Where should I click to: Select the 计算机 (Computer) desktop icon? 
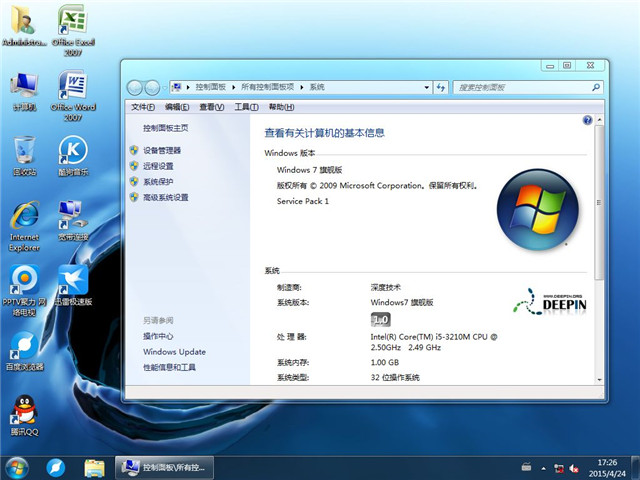(24, 91)
